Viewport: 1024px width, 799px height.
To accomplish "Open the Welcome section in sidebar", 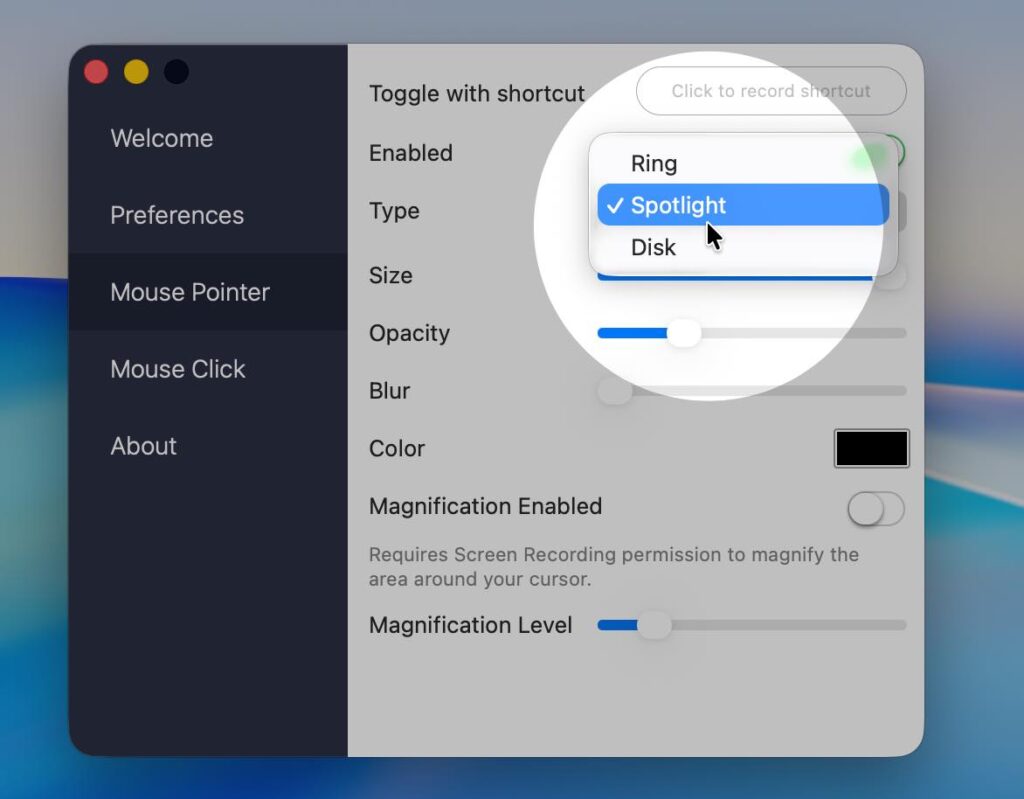I will [x=161, y=138].
